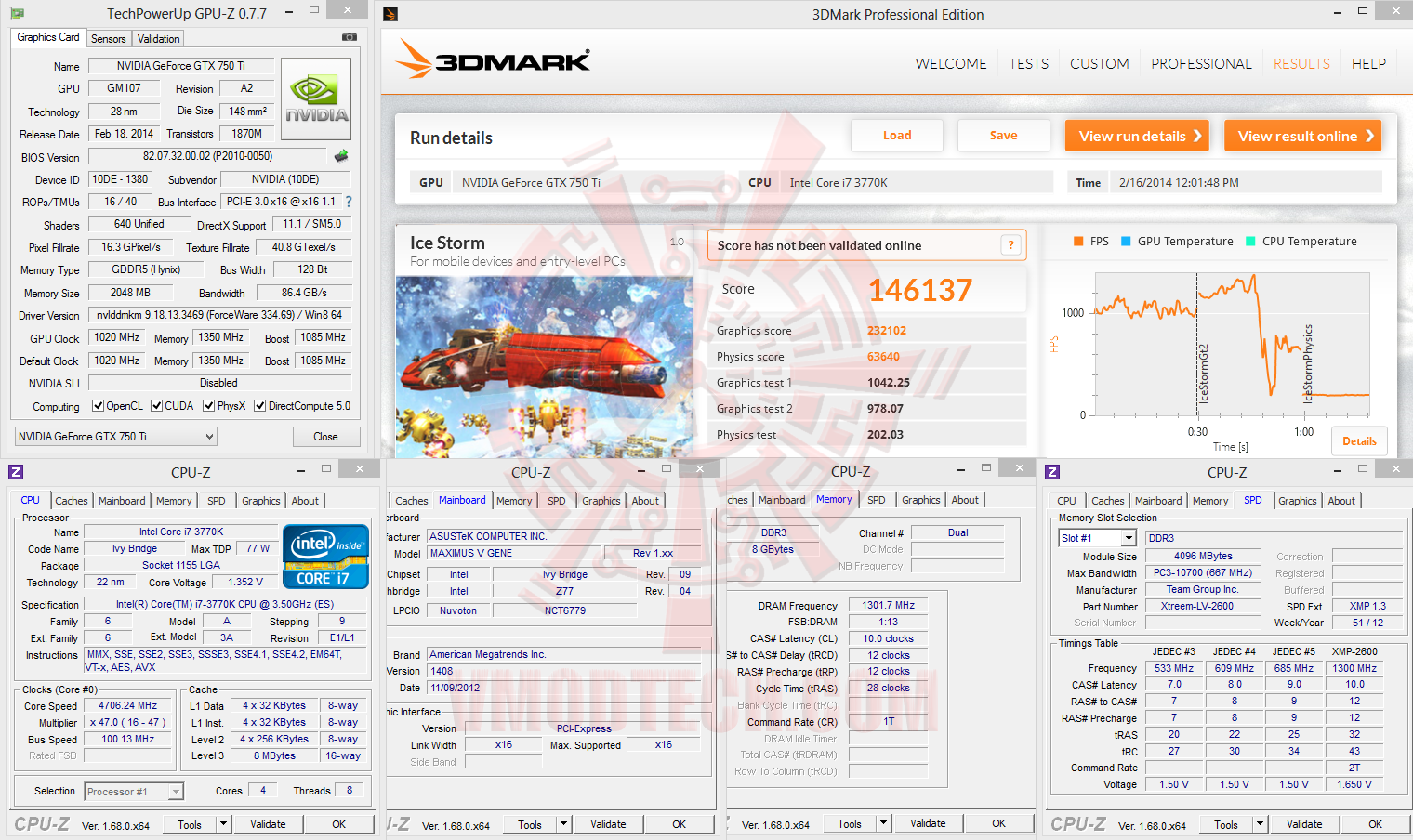Toggle the OpenCL checkbox
Screen dimensions: 1413x840
98,406
